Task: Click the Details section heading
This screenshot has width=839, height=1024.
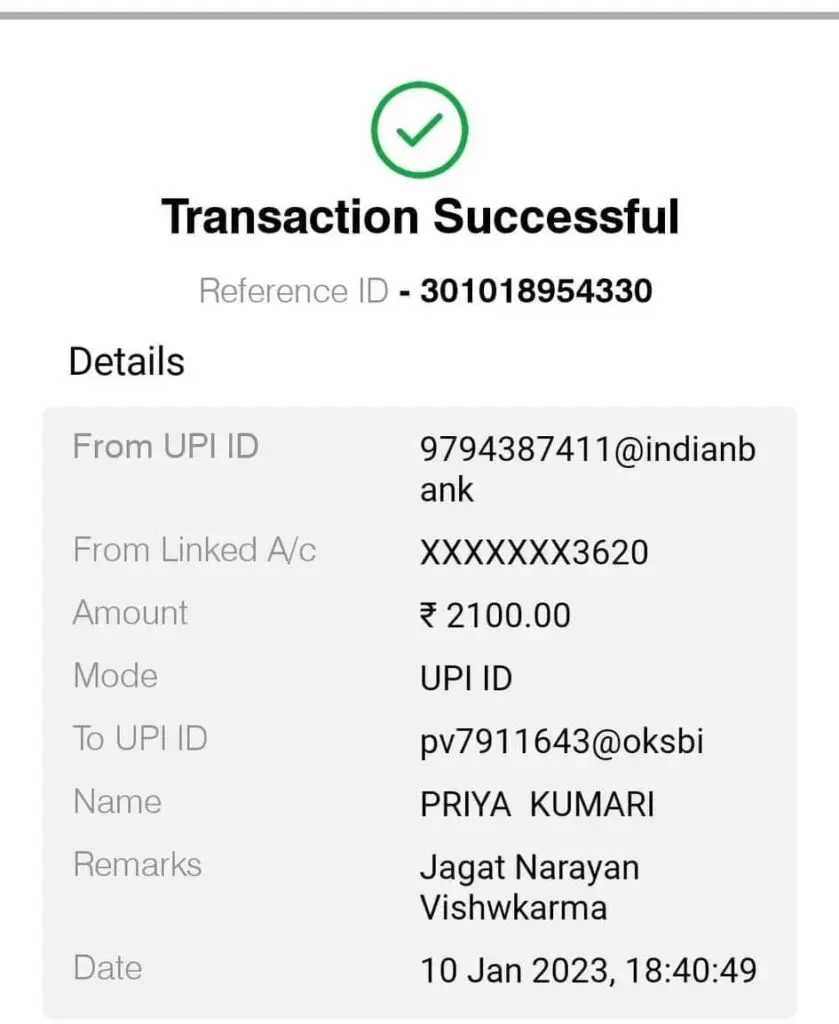Action: coord(127,362)
